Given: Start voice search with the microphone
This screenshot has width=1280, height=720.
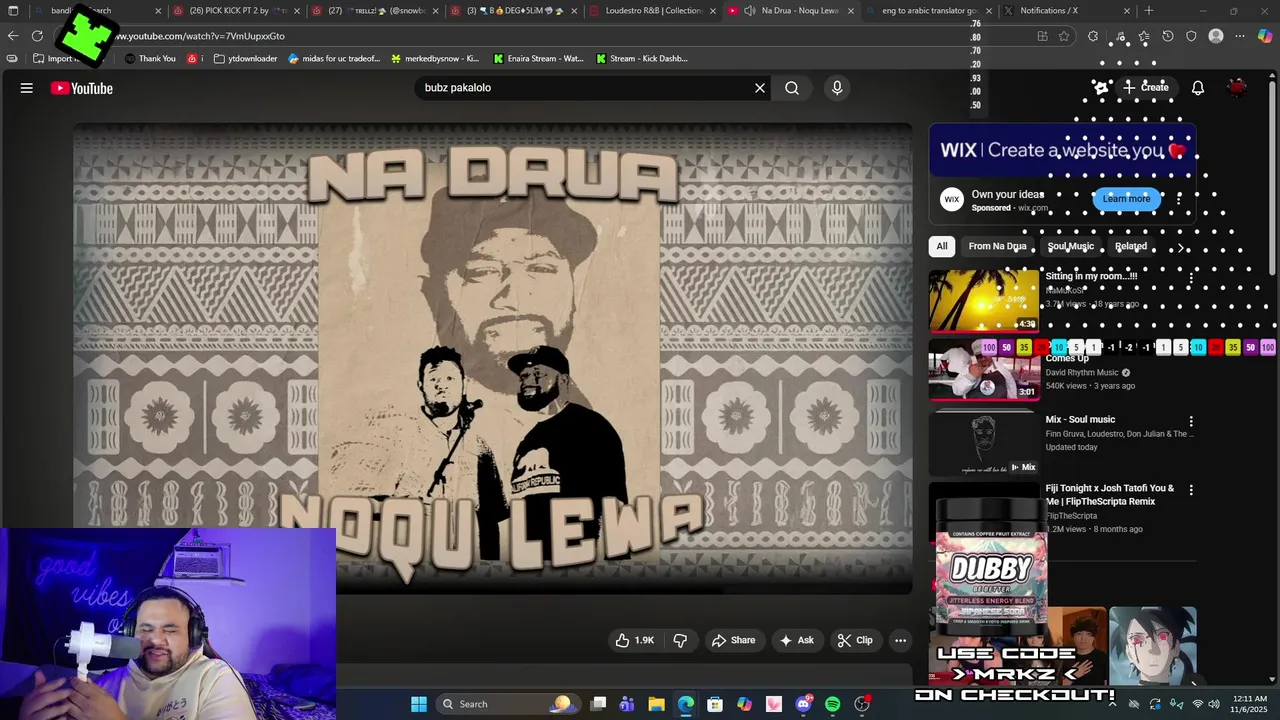Looking at the screenshot, I should pos(837,88).
